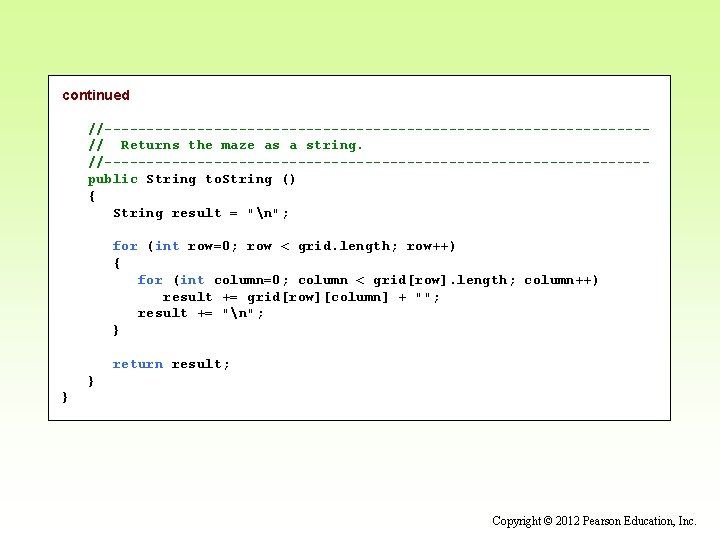Click the 'result += "\n";' statement inside the loop
The height and width of the screenshot is (540, 720).
tap(201, 314)
